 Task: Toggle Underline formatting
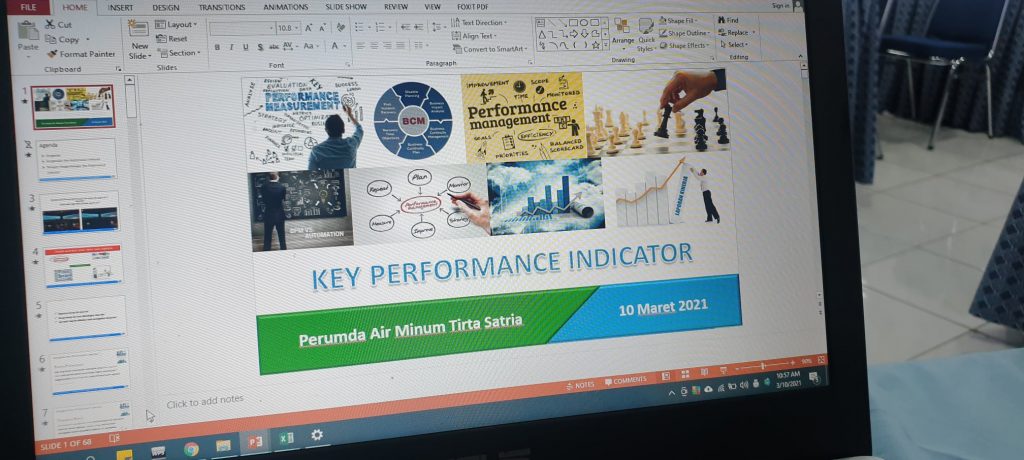pos(246,47)
